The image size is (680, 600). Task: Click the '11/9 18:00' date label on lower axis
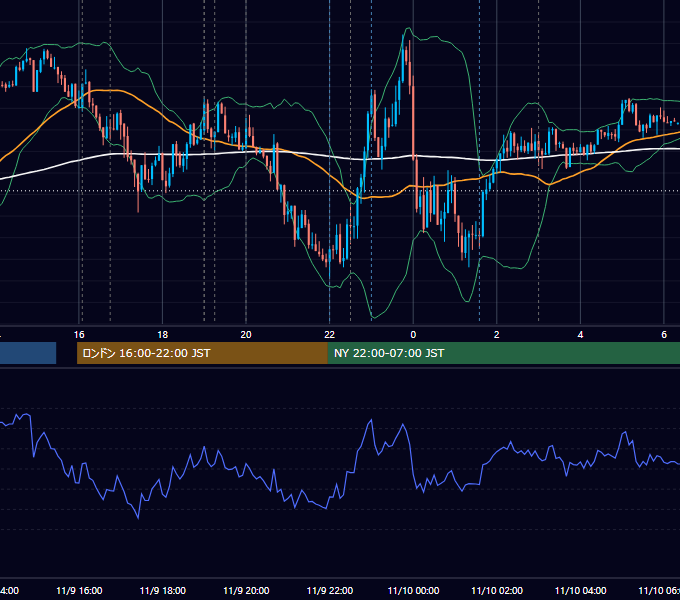(x=163, y=591)
